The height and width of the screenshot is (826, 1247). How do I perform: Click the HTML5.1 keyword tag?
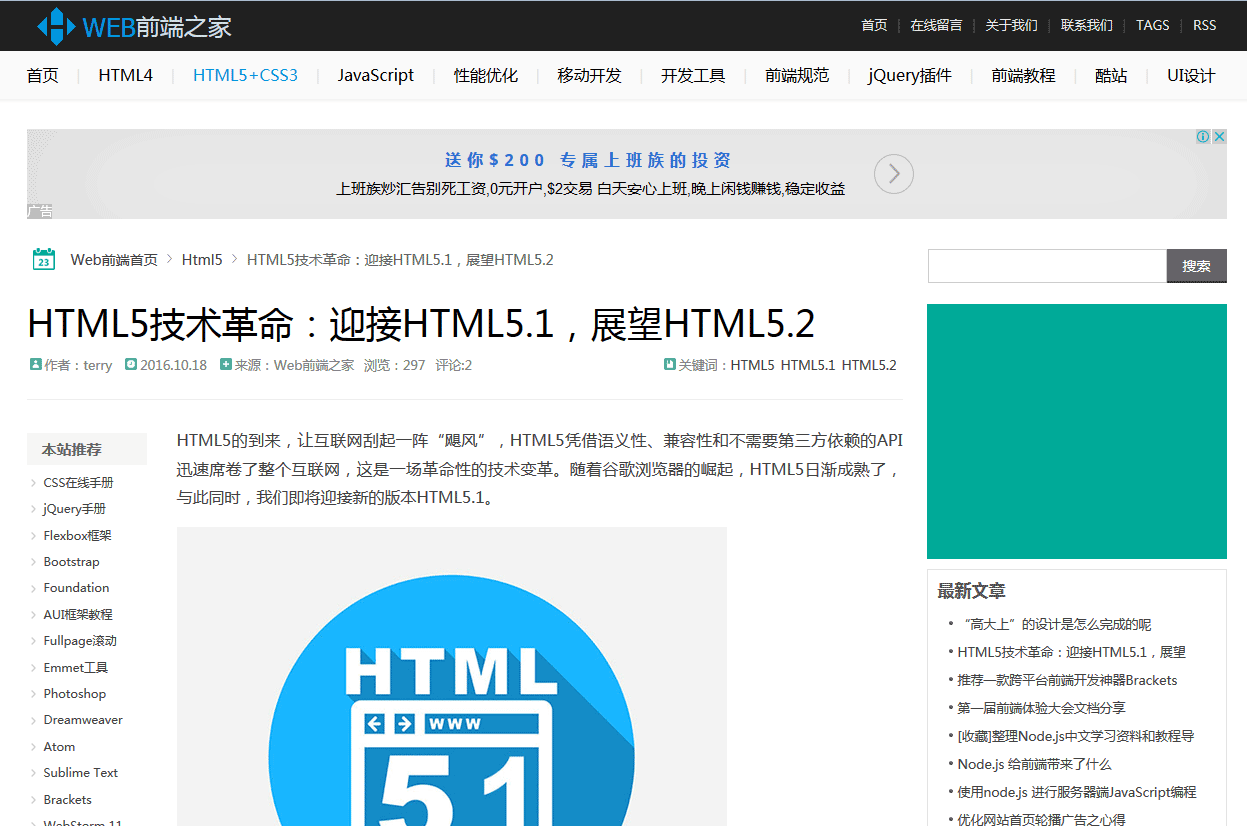tap(808, 365)
